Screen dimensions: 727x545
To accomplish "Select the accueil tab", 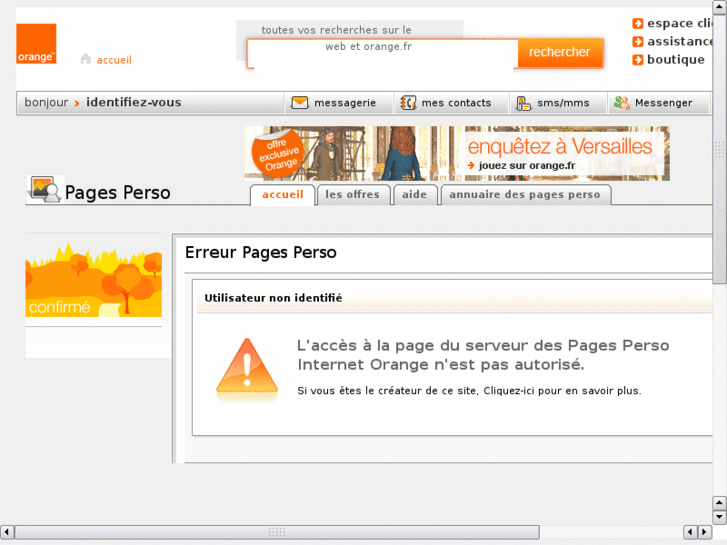I will (282, 195).
